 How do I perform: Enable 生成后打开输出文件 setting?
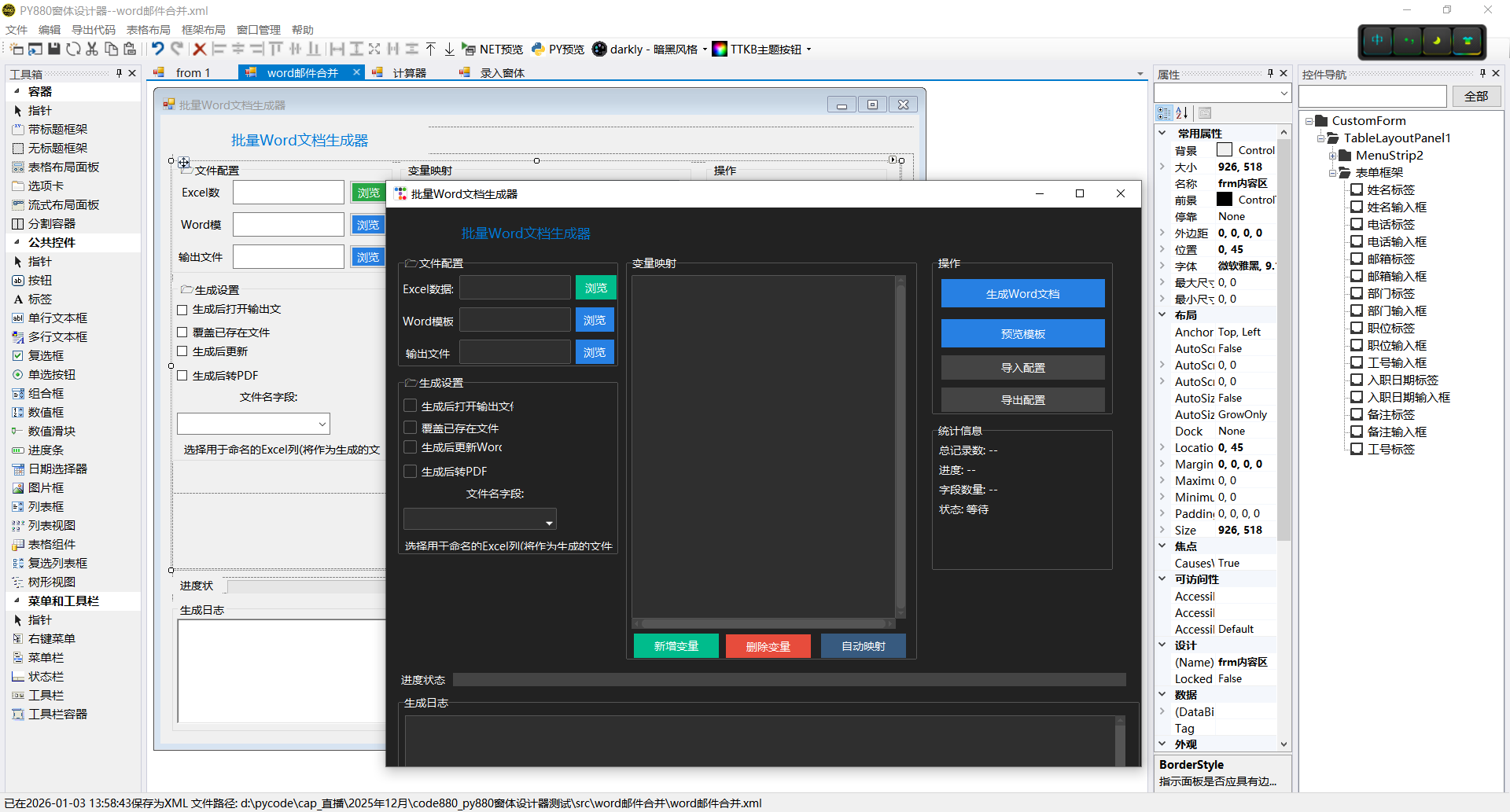point(411,406)
